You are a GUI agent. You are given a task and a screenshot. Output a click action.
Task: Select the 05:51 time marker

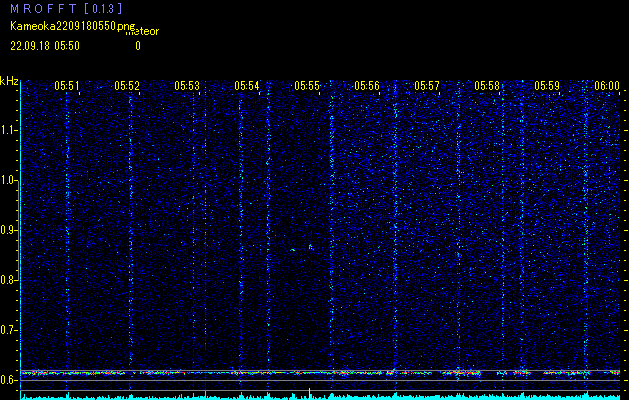pos(67,86)
